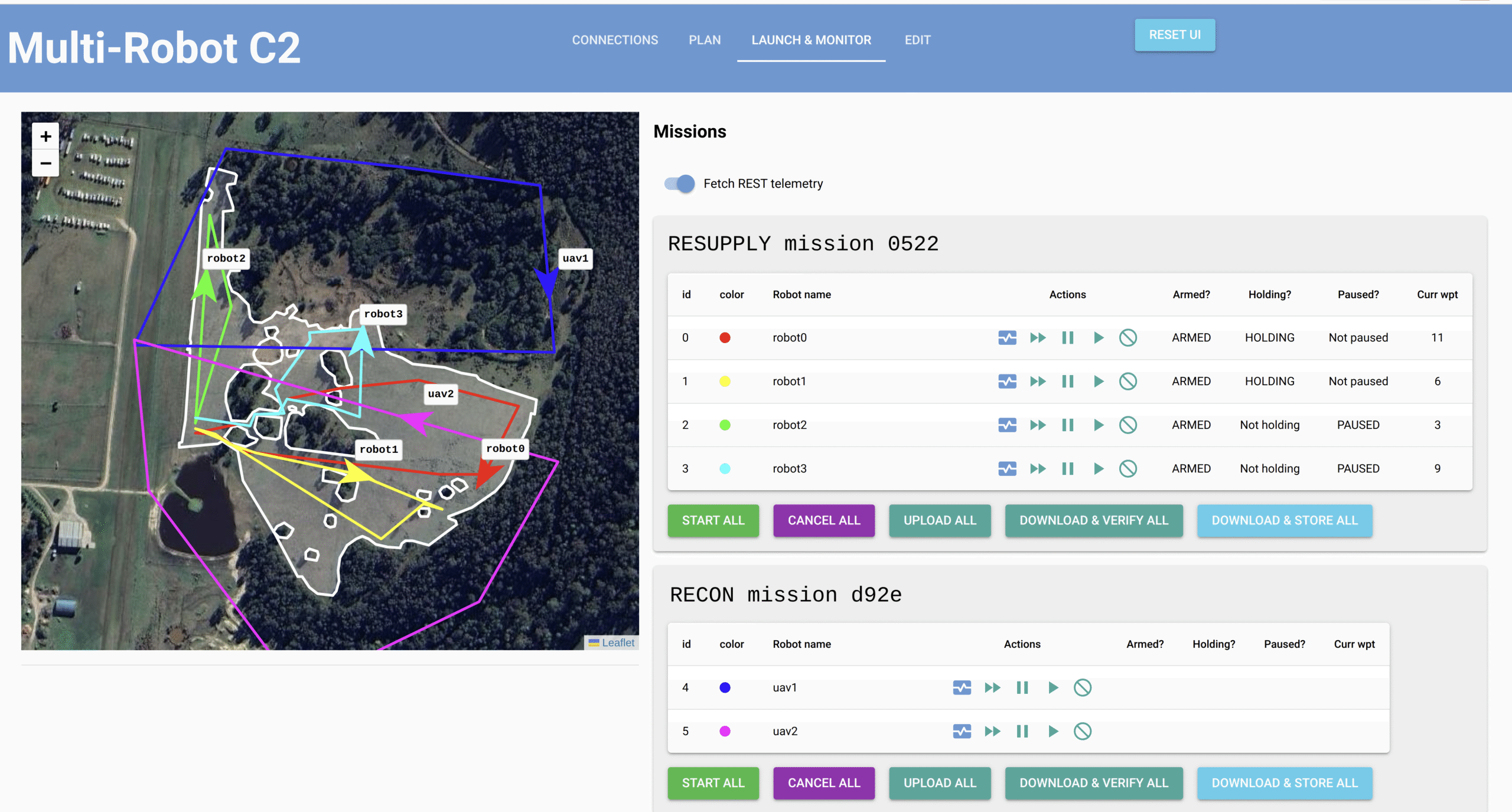Image resolution: width=1512 pixels, height=812 pixels.
Task: Open the Connections tab
Action: point(614,40)
